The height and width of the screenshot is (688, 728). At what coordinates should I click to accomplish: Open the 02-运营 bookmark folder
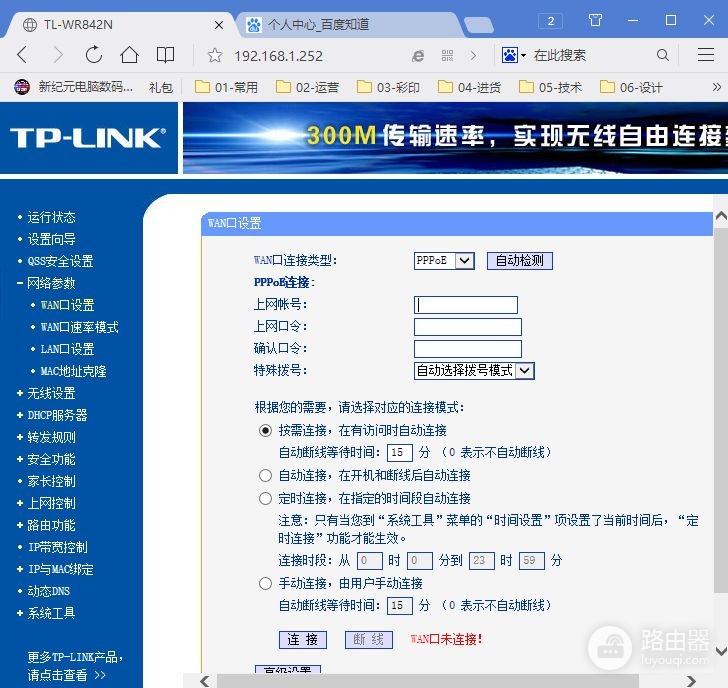click(307, 87)
